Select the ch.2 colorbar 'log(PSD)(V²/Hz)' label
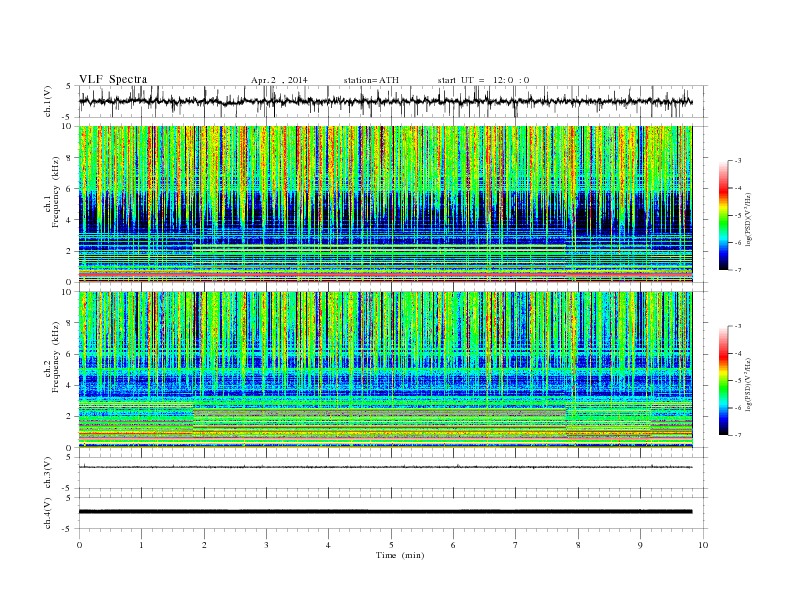The height and width of the screenshot is (612, 792). (x=749, y=384)
